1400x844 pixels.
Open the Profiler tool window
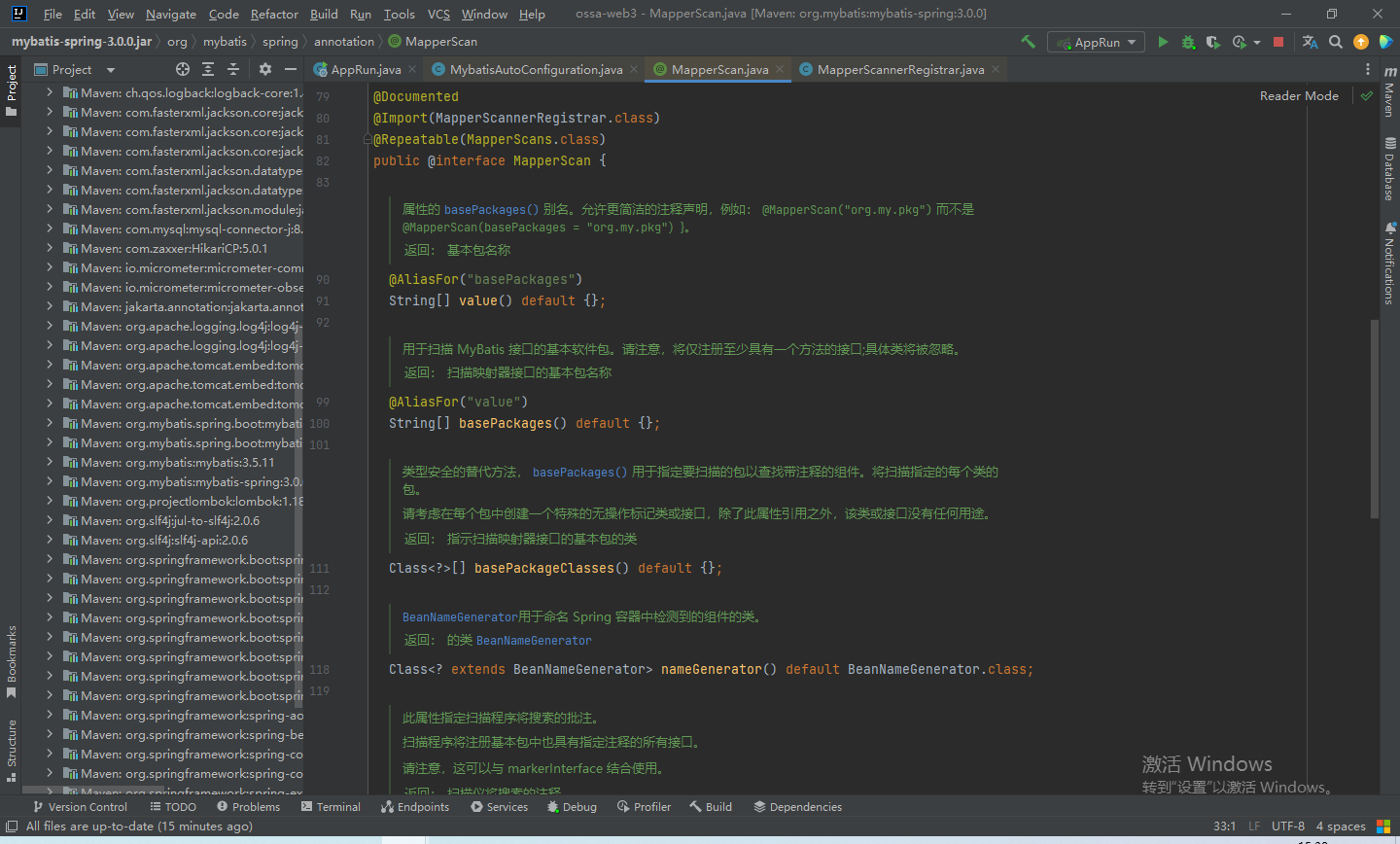click(644, 807)
